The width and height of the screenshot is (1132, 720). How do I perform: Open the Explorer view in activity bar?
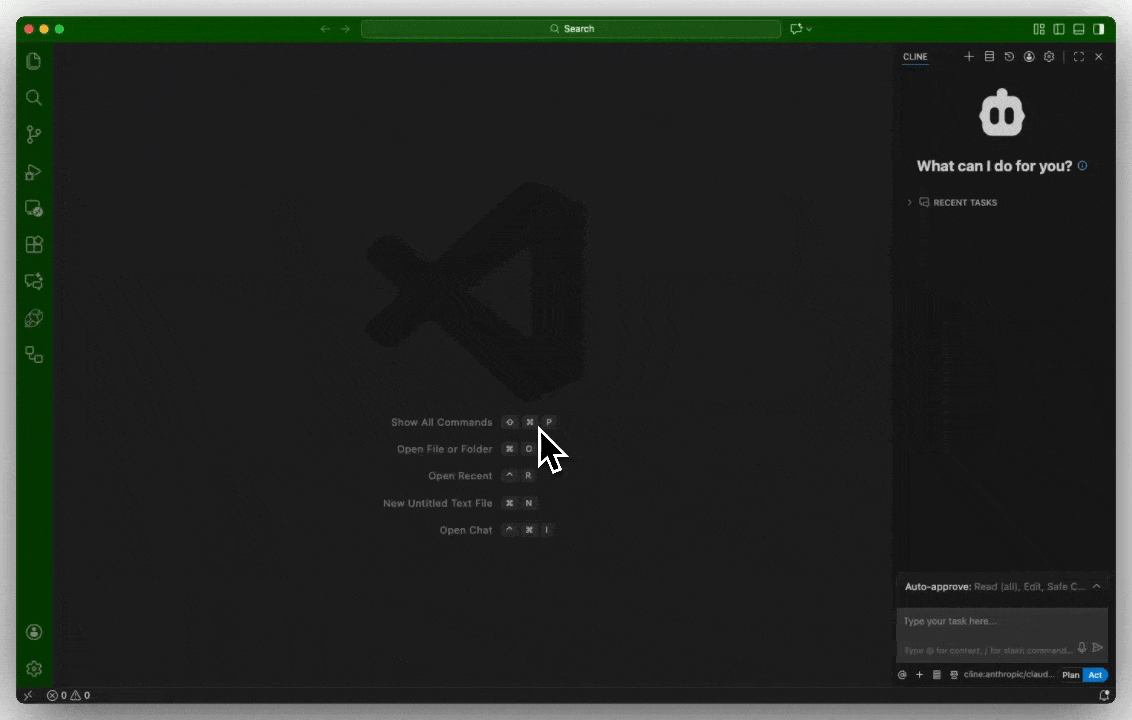pyautogui.click(x=33, y=61)
